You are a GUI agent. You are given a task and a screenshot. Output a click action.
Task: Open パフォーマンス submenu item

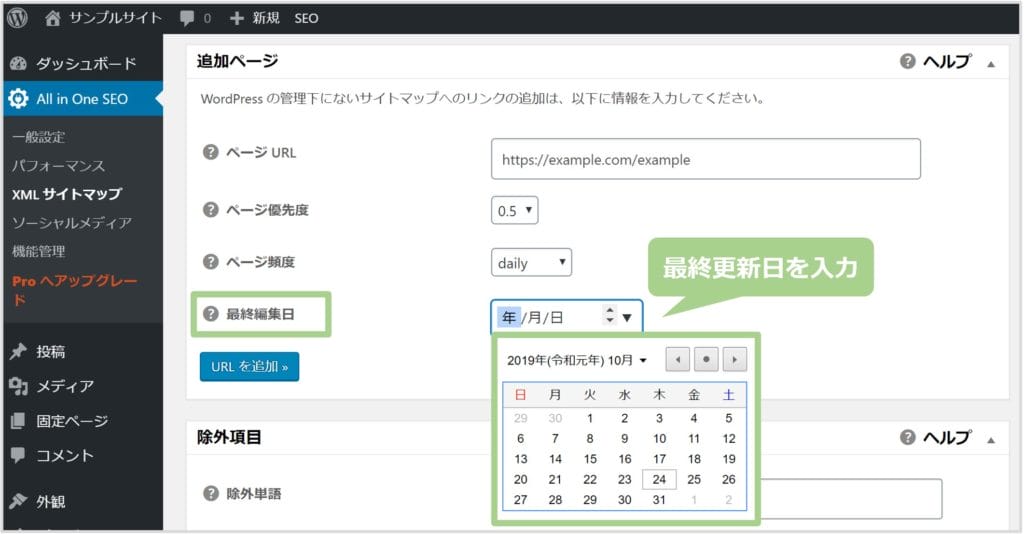(x=58, y=166)
